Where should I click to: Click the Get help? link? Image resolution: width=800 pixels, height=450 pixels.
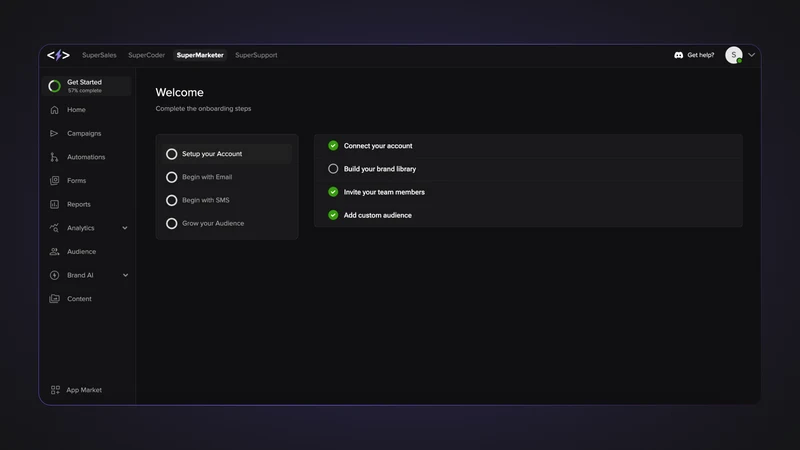[701, 55]
